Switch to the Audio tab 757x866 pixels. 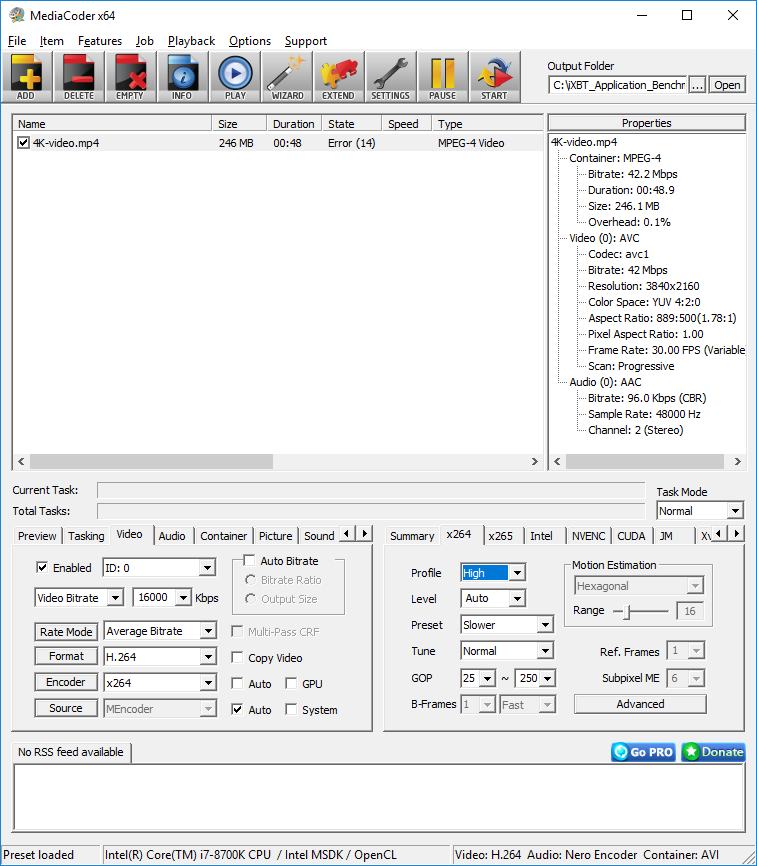click(x=172, y=536)
